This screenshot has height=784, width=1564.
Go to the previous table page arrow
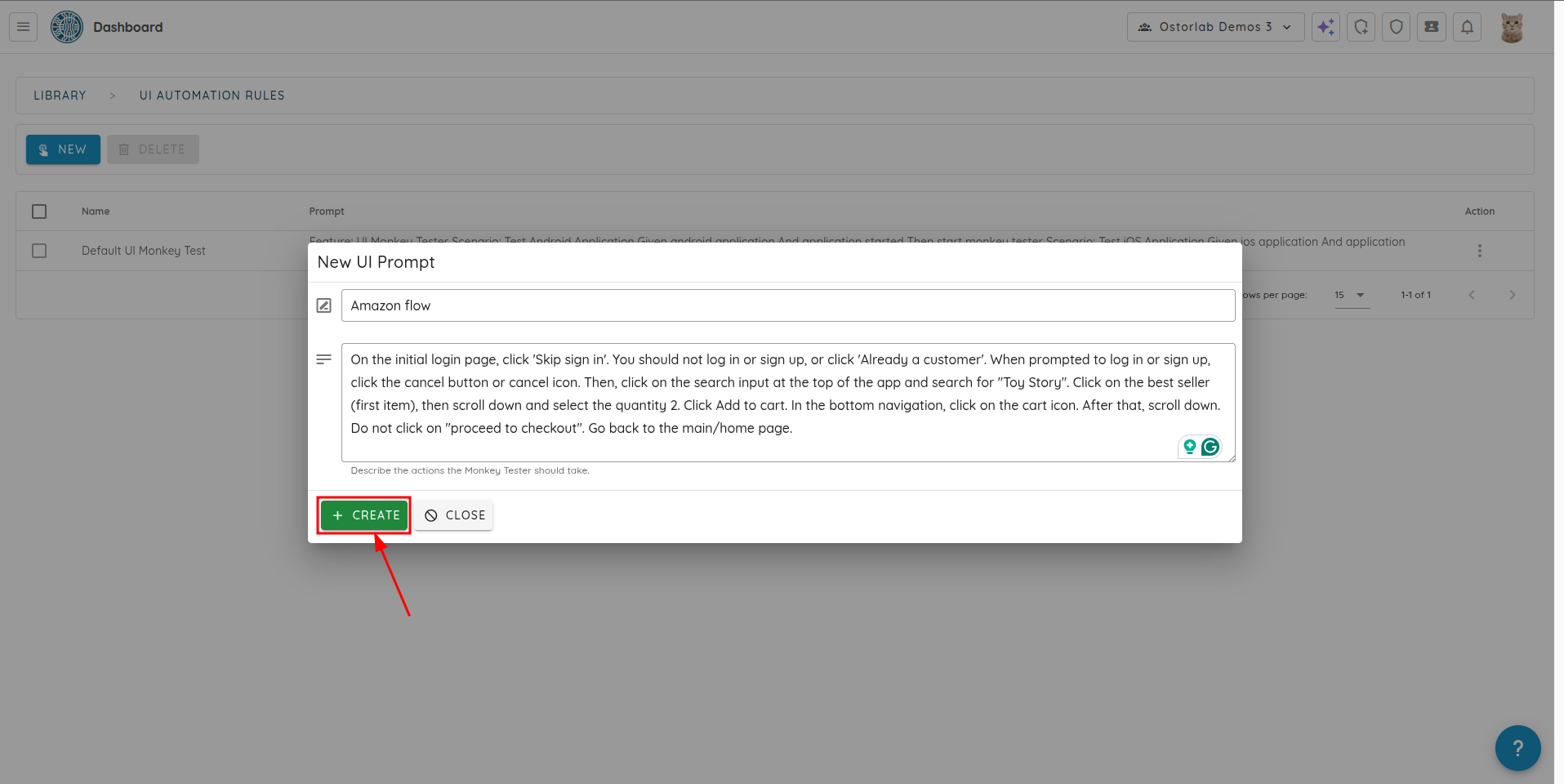(1472, 295)
